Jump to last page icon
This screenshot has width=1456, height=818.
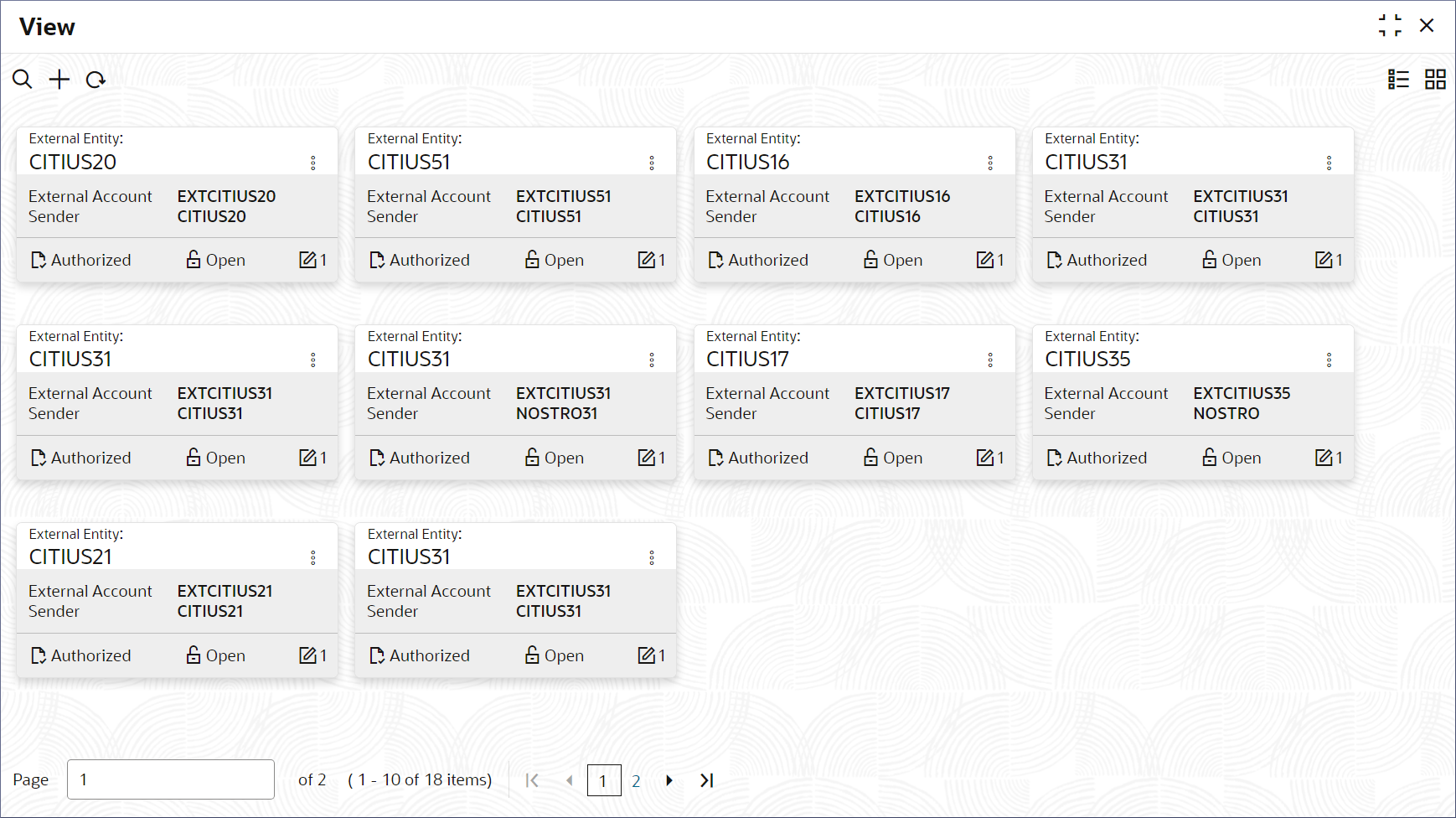click(707, 780)
